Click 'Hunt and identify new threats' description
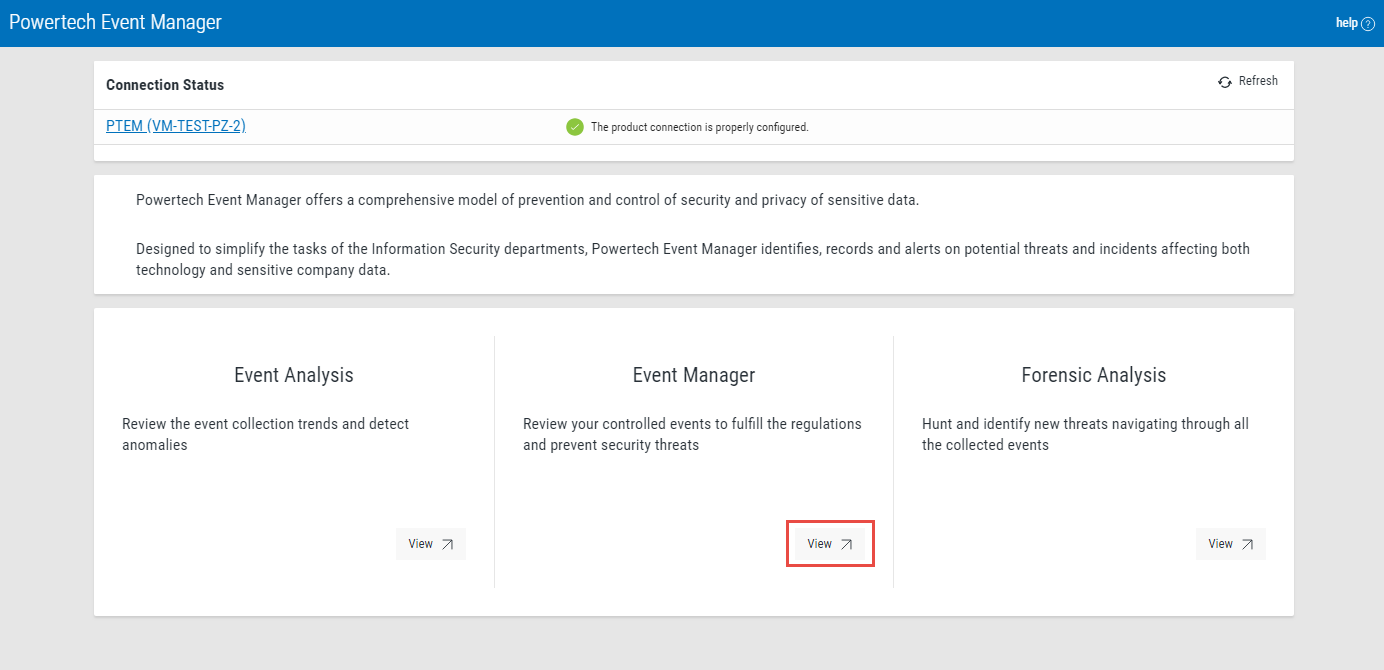 point(1085,434)
